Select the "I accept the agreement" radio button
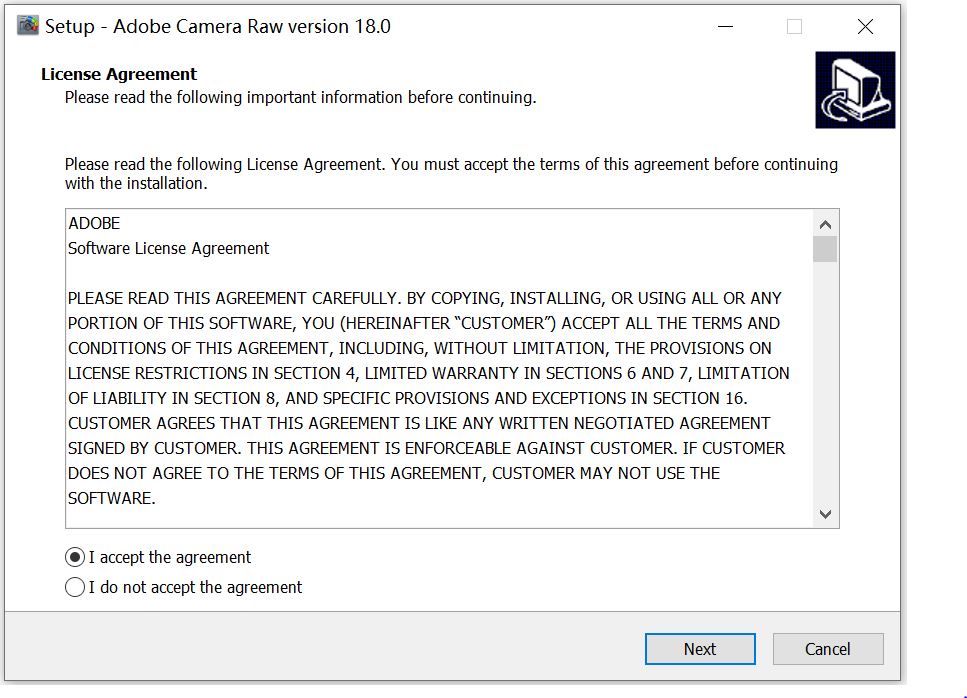This screenshot has width=967, height=698. pyautogui.click(x=75, y=557)
